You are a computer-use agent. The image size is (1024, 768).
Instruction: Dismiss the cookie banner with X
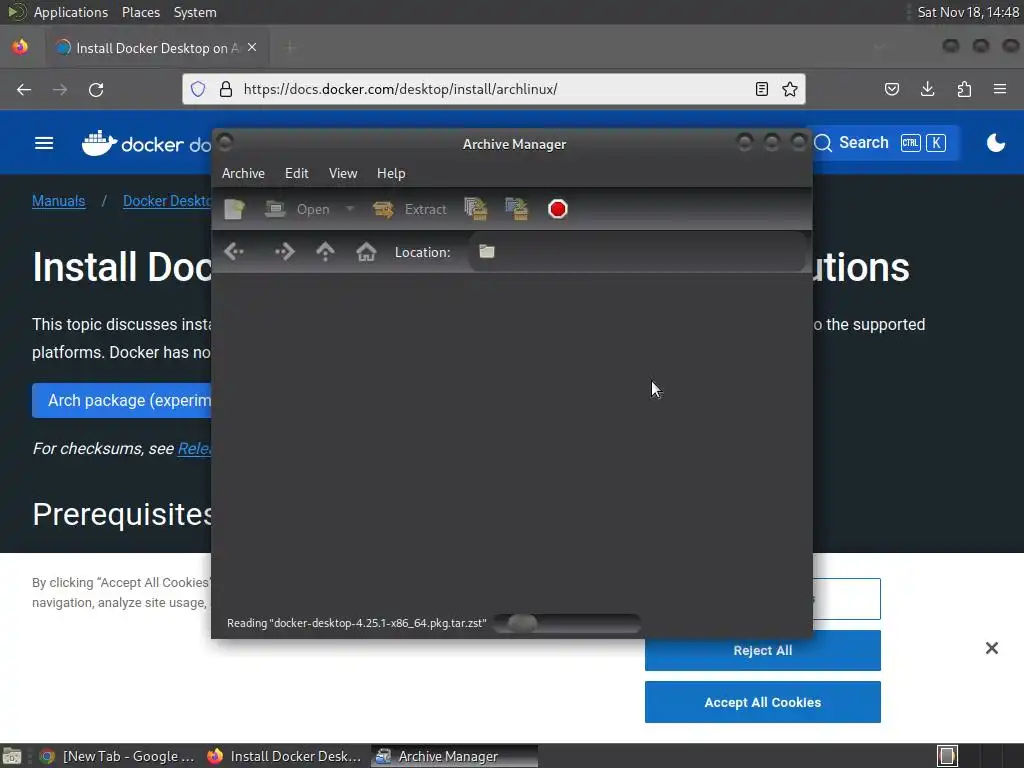992,648
